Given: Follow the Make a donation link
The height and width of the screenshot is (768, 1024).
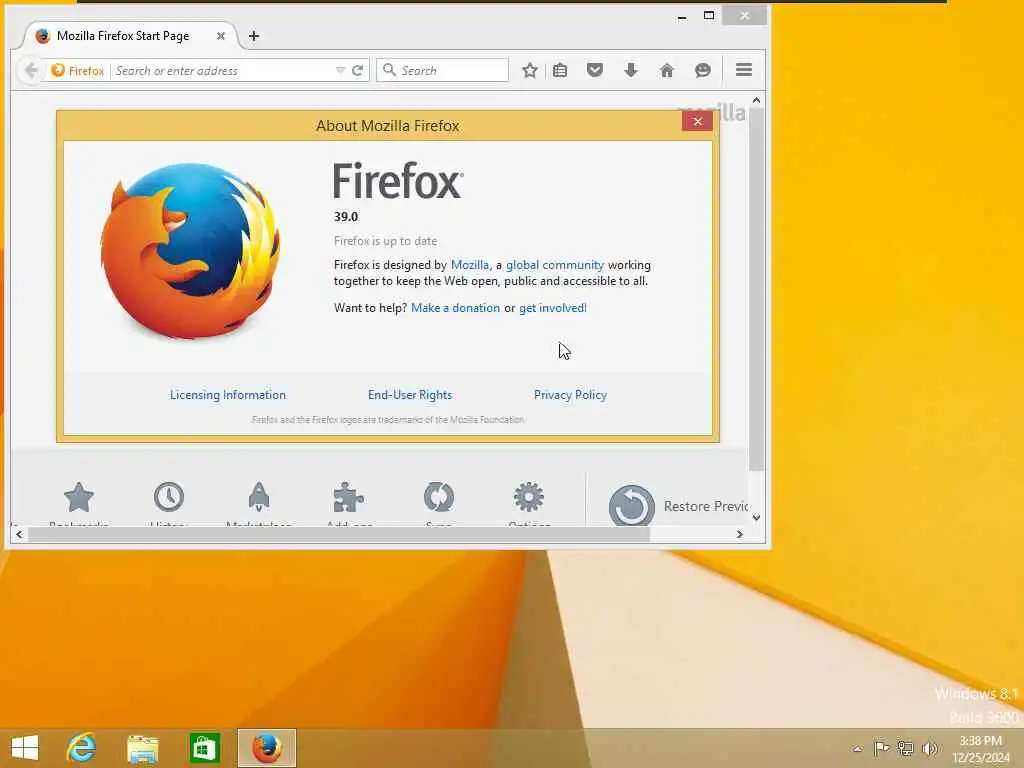Looking at the screenshot, I should [x=455, y=308].
